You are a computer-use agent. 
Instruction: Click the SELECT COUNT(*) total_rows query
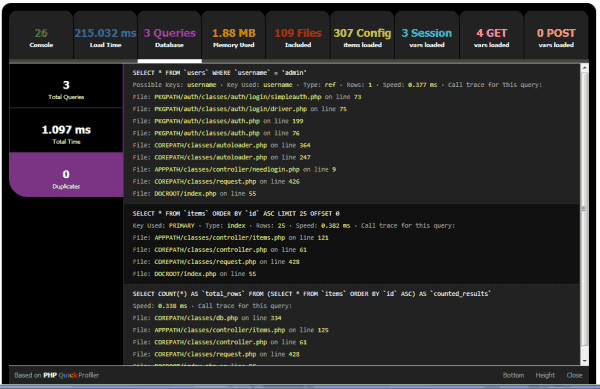(x=312, y=294)
